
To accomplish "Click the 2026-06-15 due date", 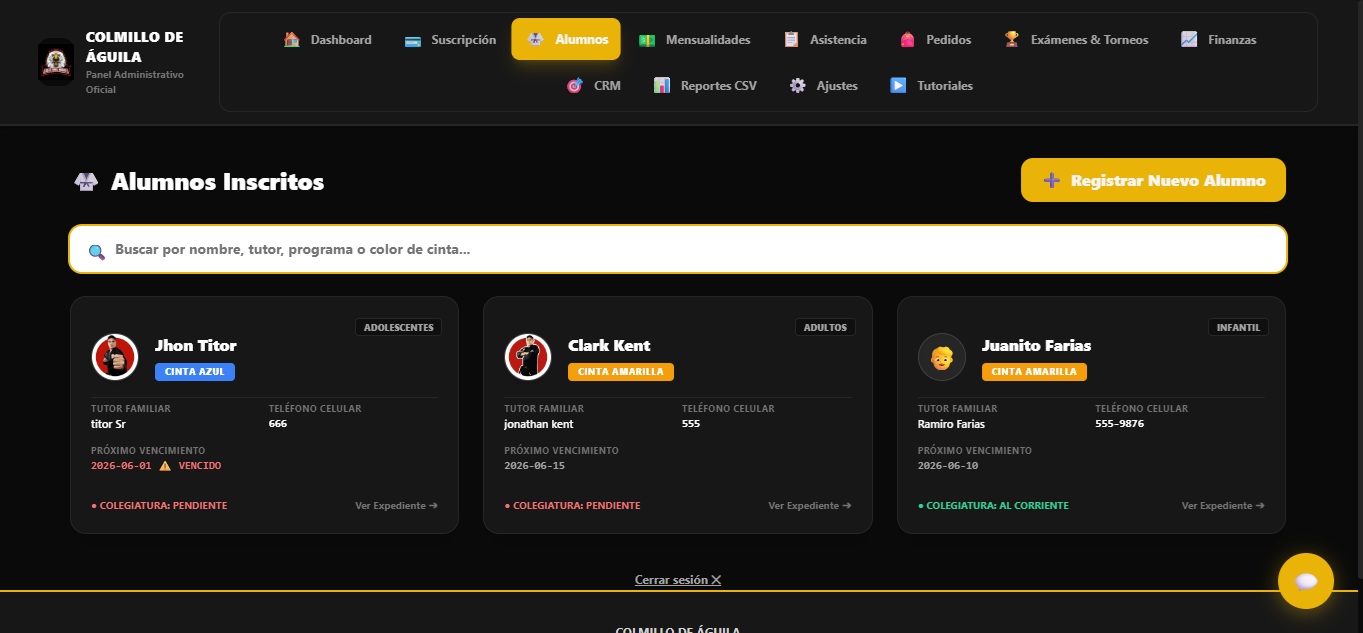I will [534, 466].
